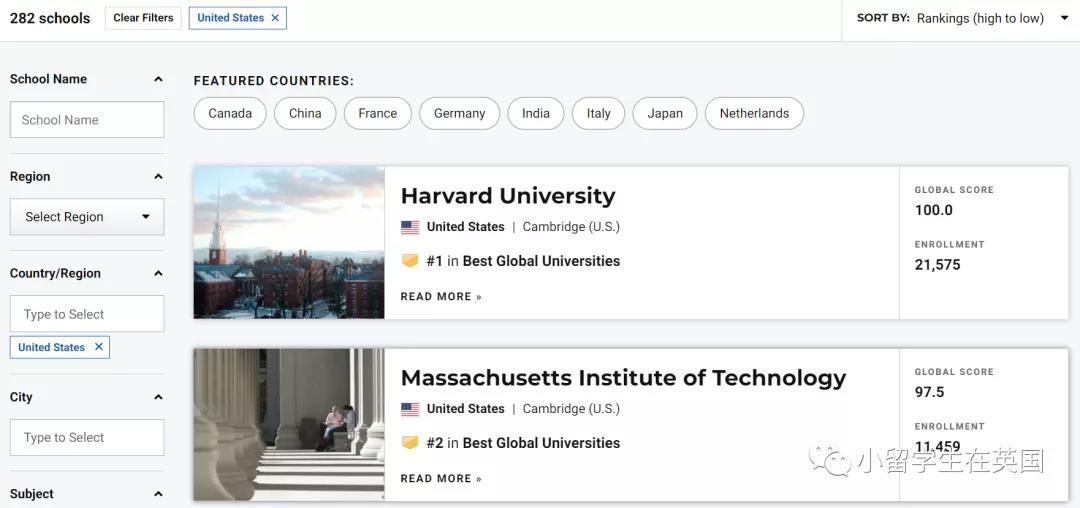Click Best Global Universities text on Harvard card

pos(541,261)
